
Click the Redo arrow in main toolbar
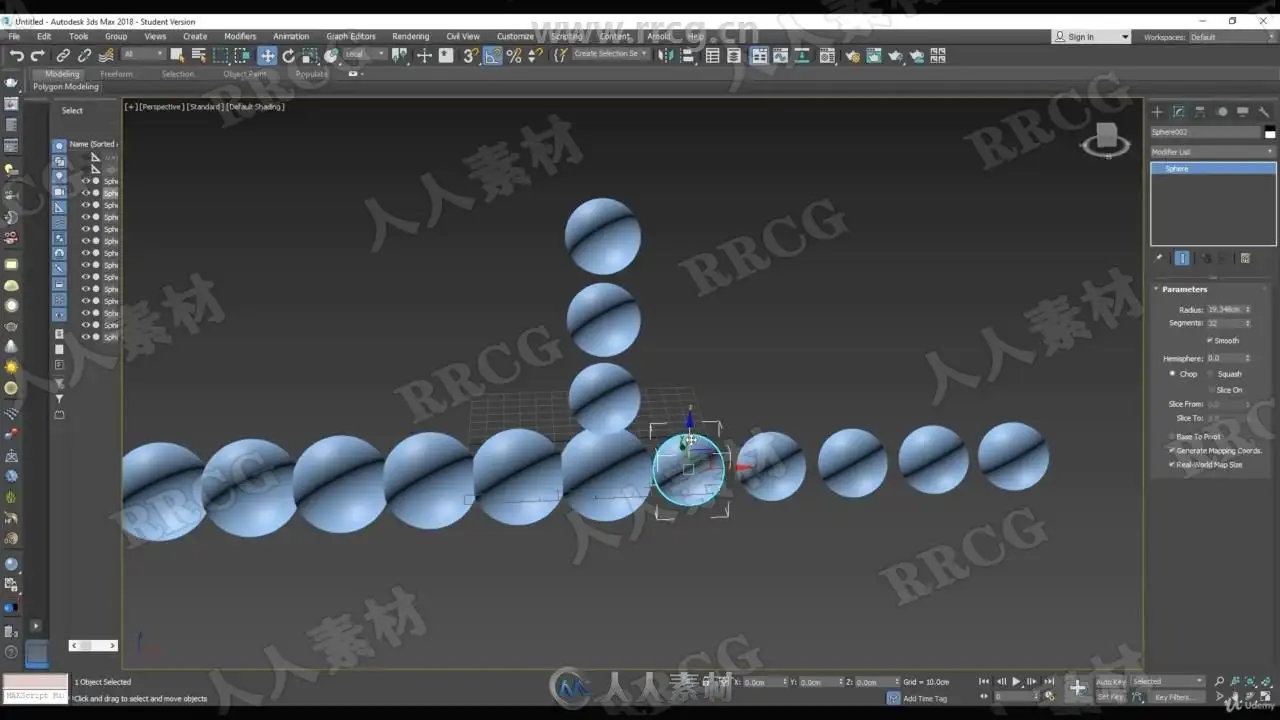click(x=38, y=56)
